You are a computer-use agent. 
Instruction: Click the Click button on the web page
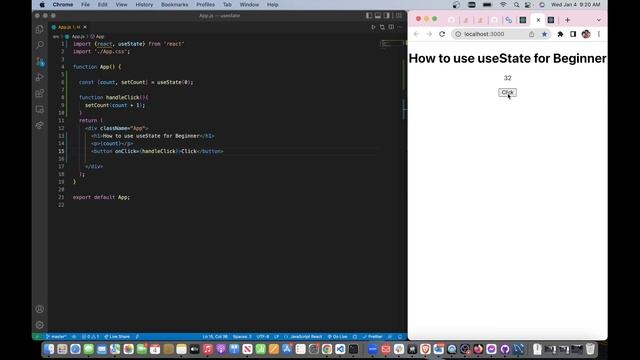click(x=507, y=93)
